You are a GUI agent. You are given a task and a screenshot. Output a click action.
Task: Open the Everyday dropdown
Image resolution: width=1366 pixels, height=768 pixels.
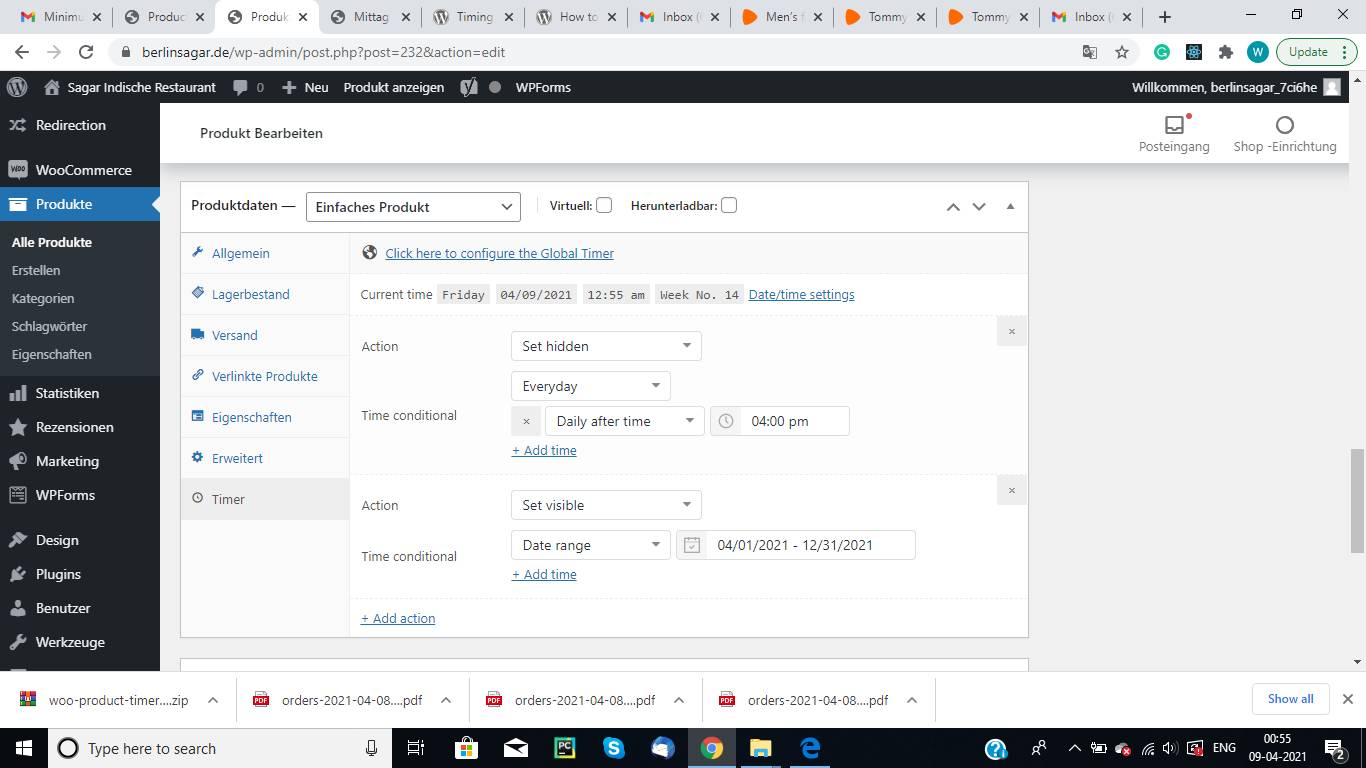tap(590, 386)
